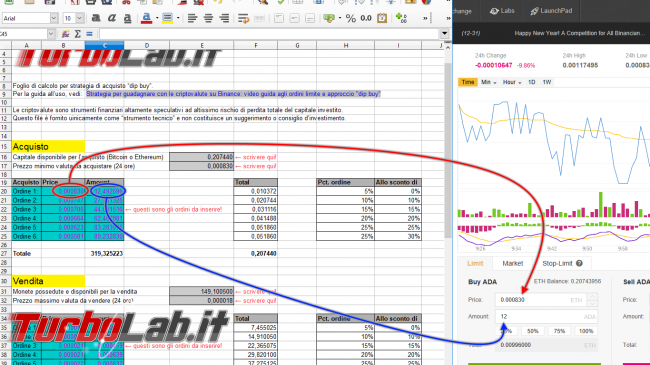Open the Hour interval dropdown on chart
650x365 pixels.
point(512,82)
